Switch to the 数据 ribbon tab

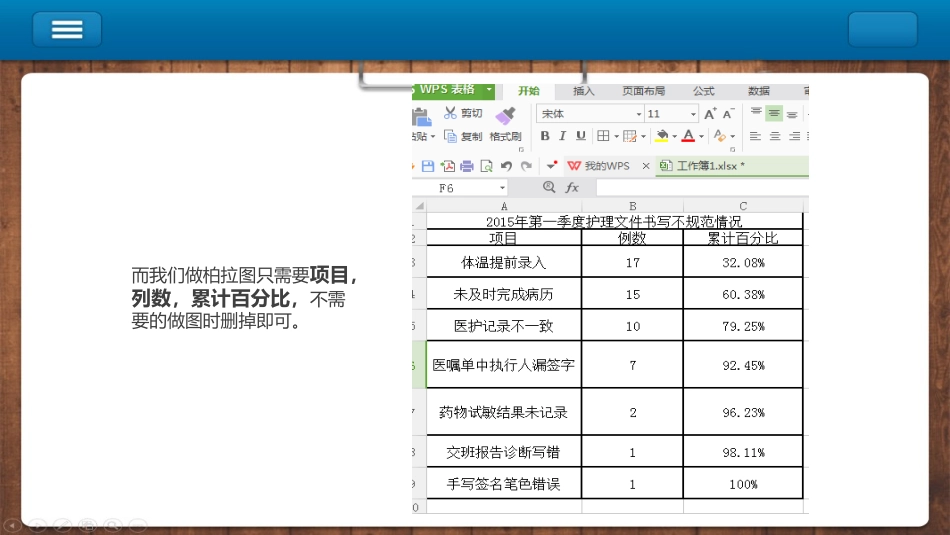tap(759, 91)
